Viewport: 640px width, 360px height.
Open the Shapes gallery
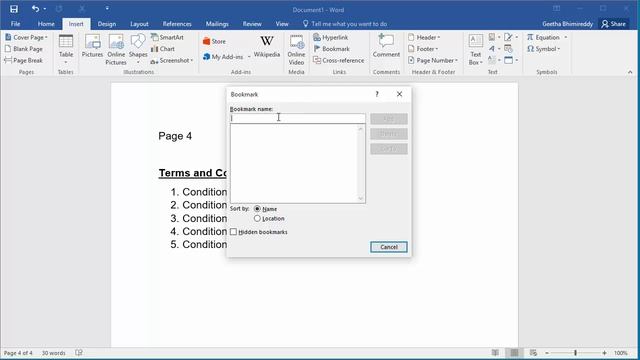(x=138, y=49)
